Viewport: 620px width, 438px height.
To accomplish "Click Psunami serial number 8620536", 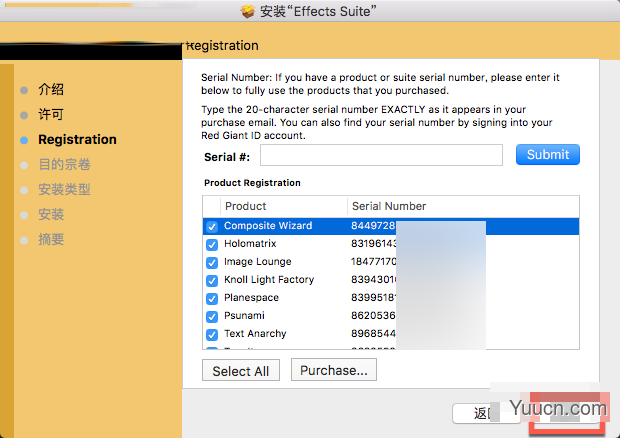I will click(373, 315).
